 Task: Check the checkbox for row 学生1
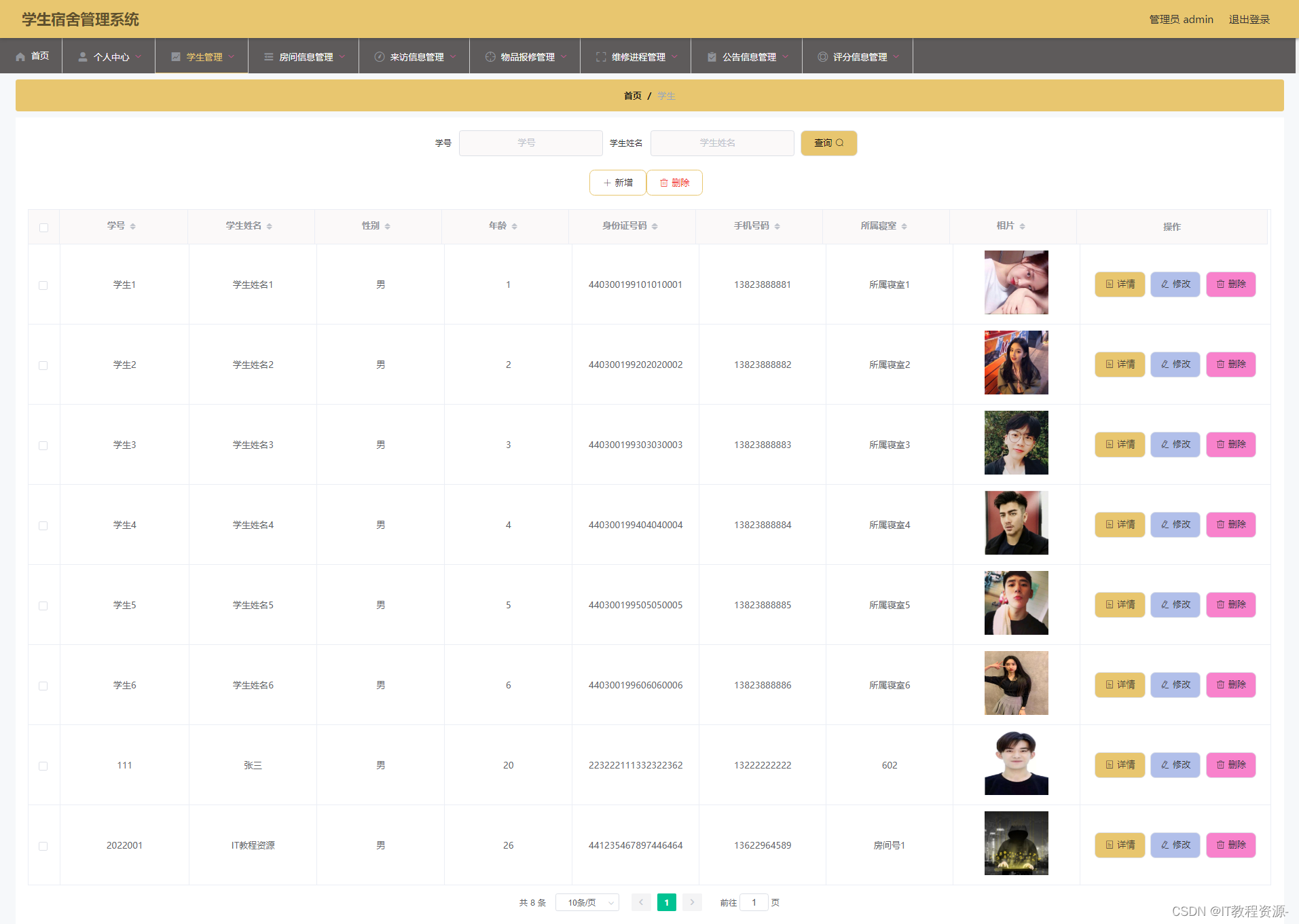43,285
